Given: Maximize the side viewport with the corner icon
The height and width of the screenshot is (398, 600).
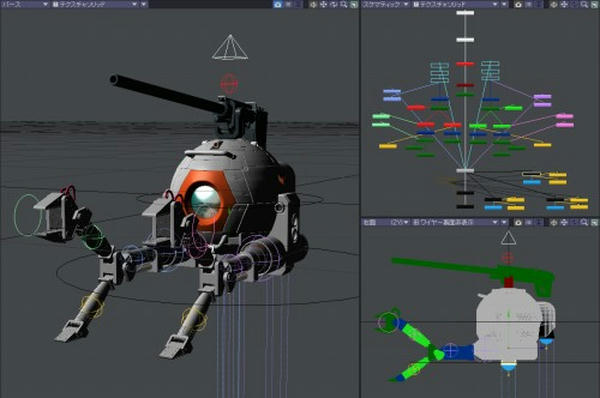Looking at the screenshot, I should pos(594,222).
